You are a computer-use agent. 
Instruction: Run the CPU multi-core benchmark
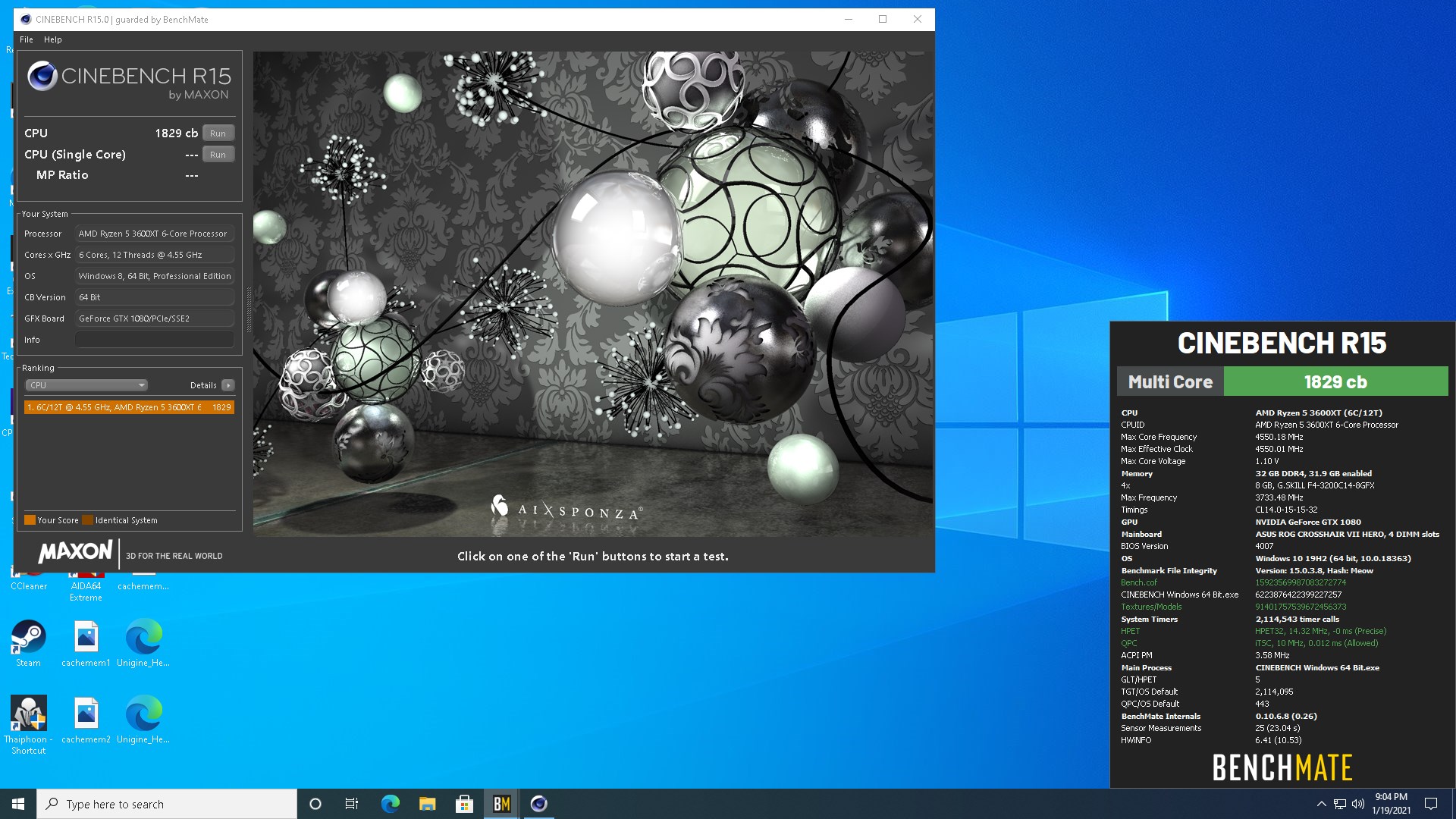coord(218,133)
